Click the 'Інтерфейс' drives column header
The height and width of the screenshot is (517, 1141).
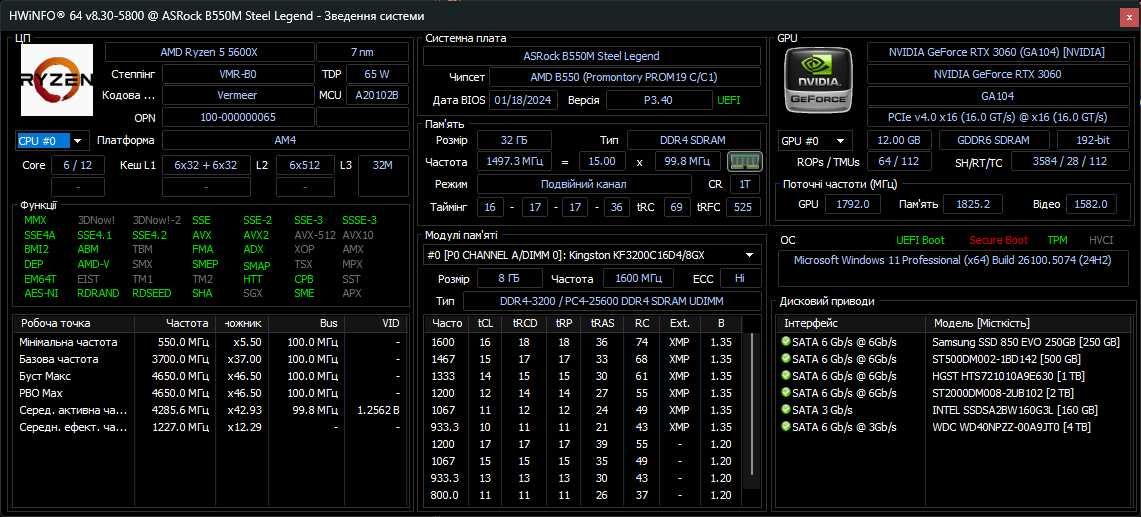pyautogui.click(x=851, y=323)
